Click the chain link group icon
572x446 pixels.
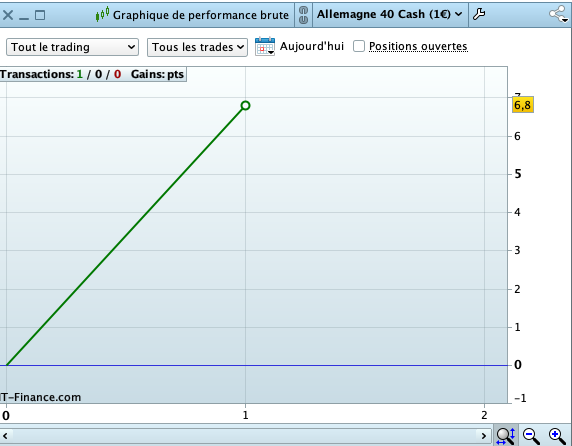(x=303, y=15)
